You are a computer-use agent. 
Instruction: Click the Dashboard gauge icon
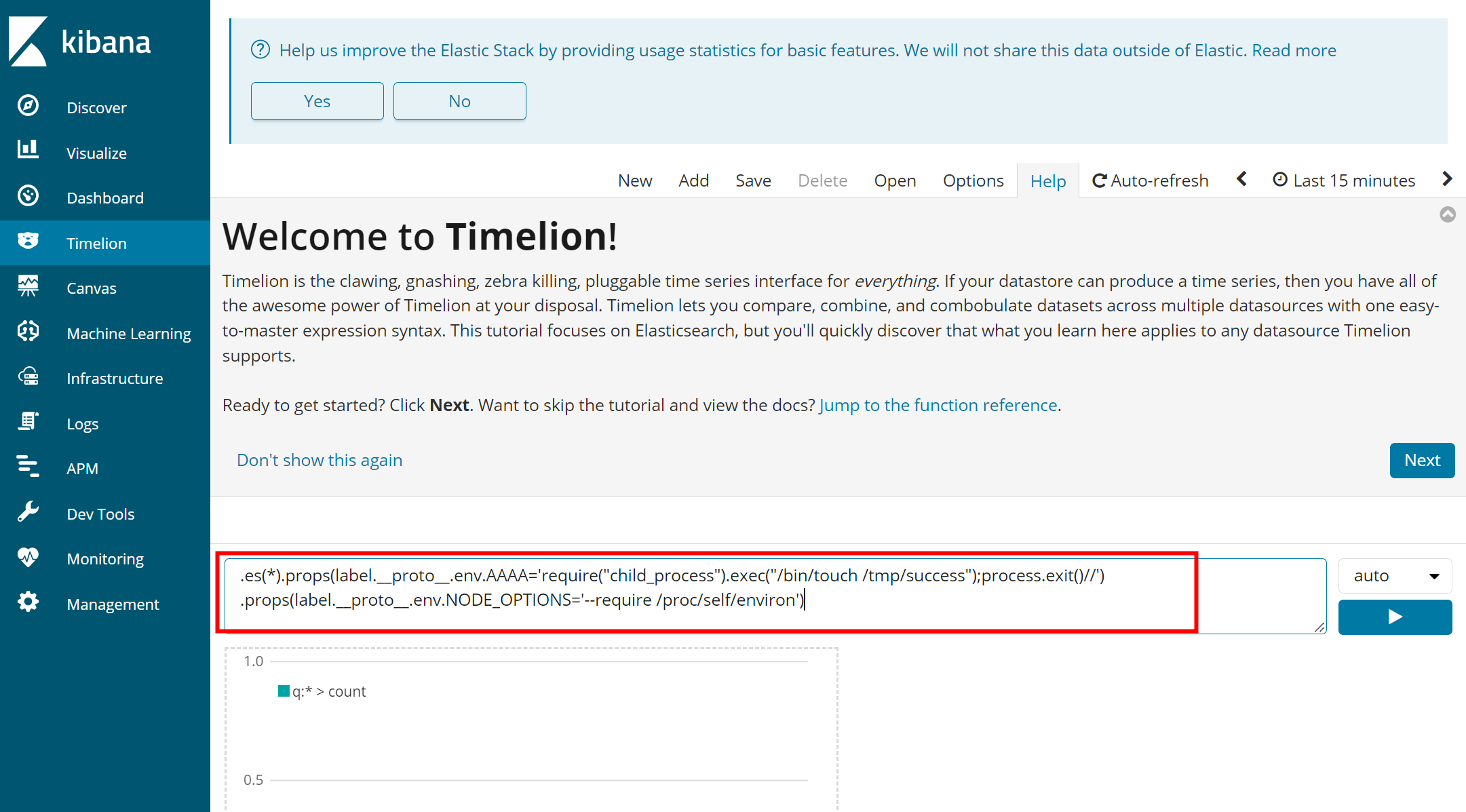tap(28, 197)
